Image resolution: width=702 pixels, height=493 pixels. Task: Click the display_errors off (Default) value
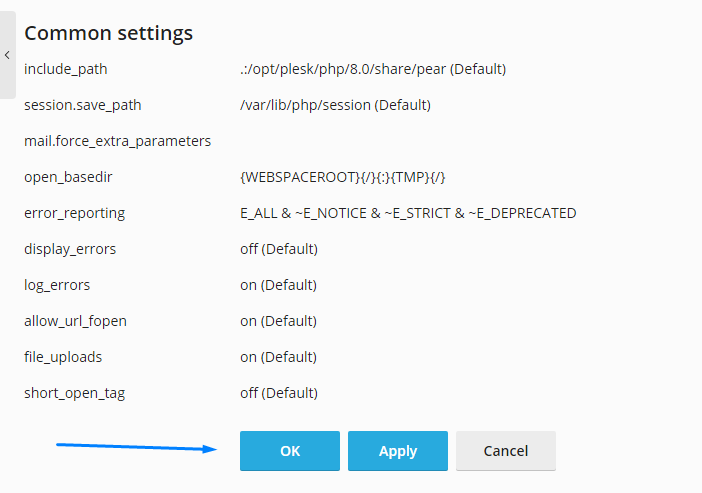tap(279, 249)
